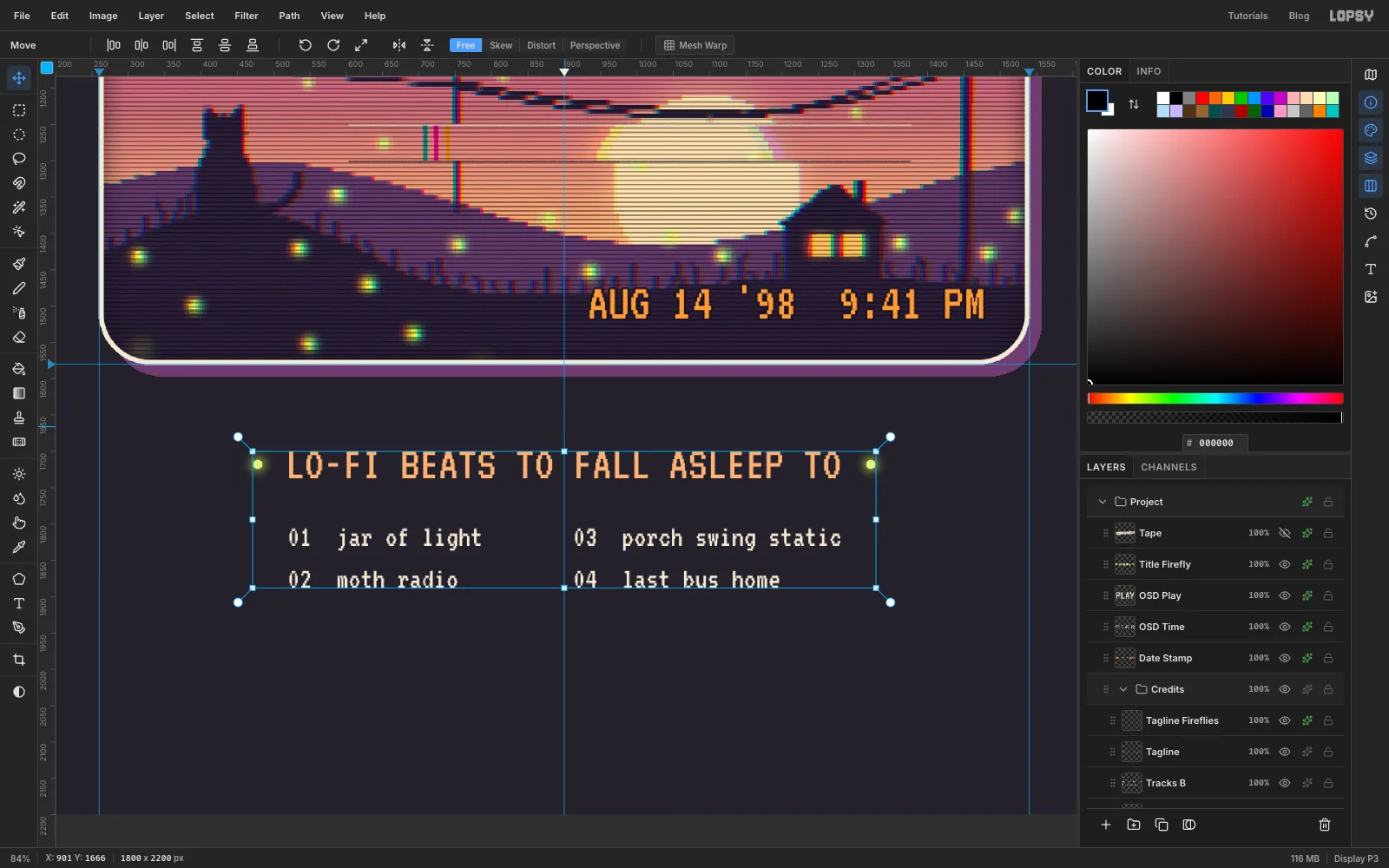
Task: Open the Filter menu
Action: 247,16
